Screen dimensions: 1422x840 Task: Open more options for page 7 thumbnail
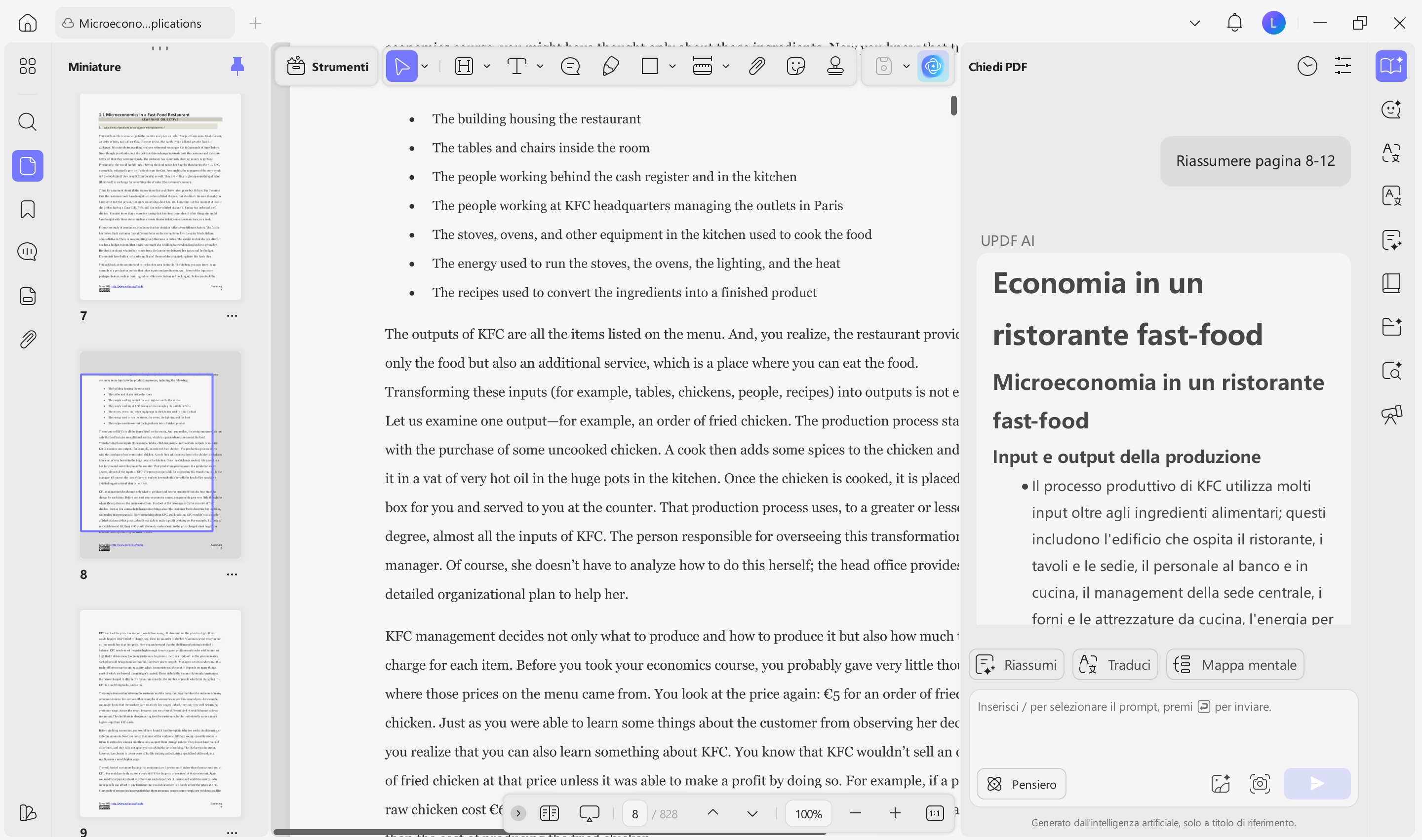click(232, 316)
